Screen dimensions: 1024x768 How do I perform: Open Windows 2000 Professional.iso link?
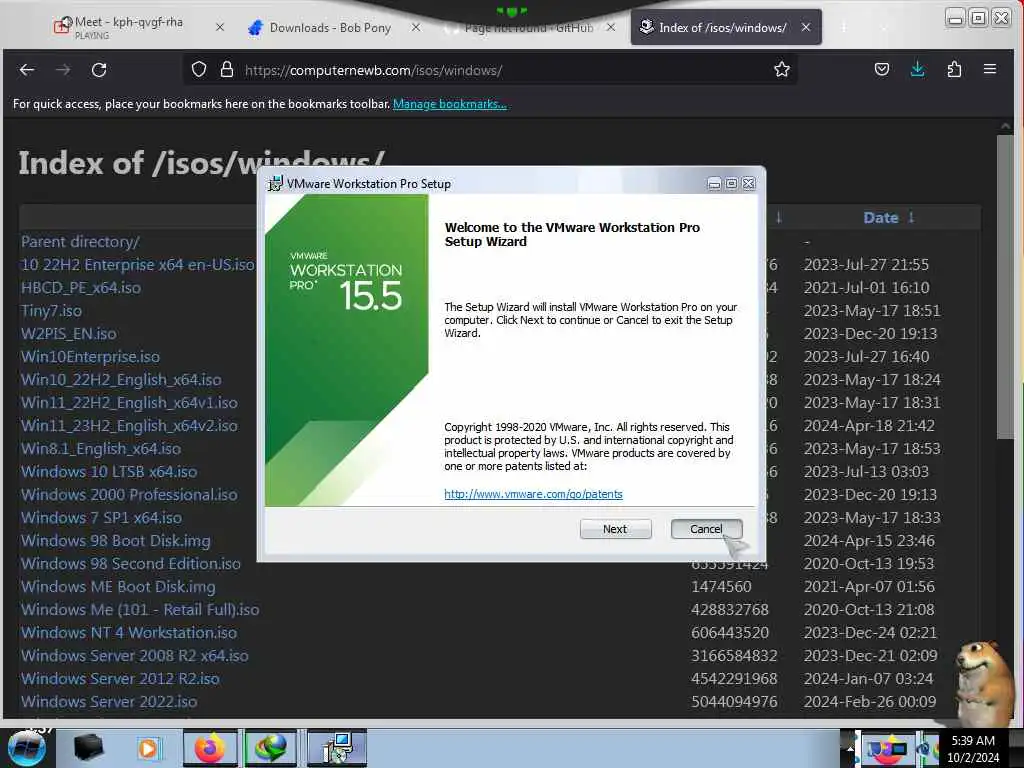point(129,494)
